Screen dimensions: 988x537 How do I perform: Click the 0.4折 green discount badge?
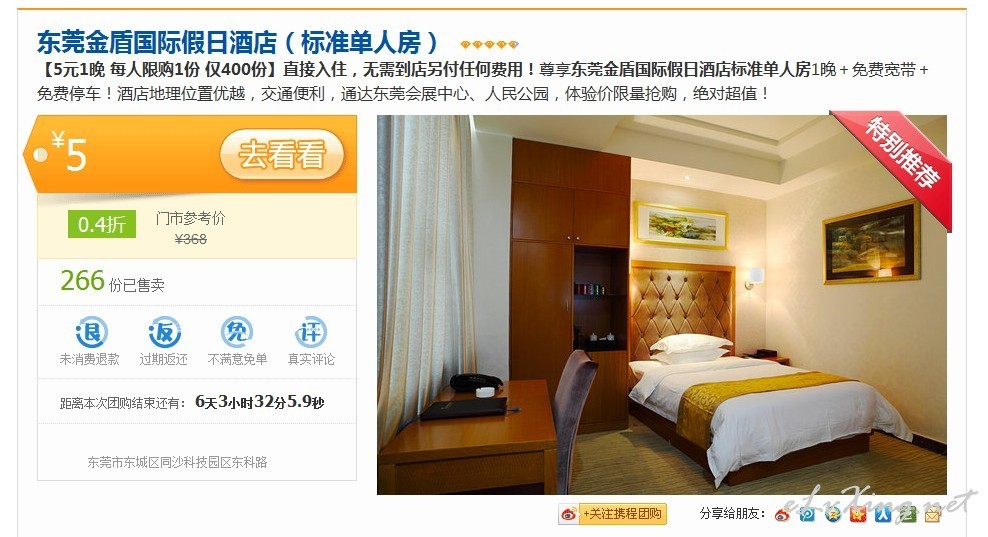[102, 224]
